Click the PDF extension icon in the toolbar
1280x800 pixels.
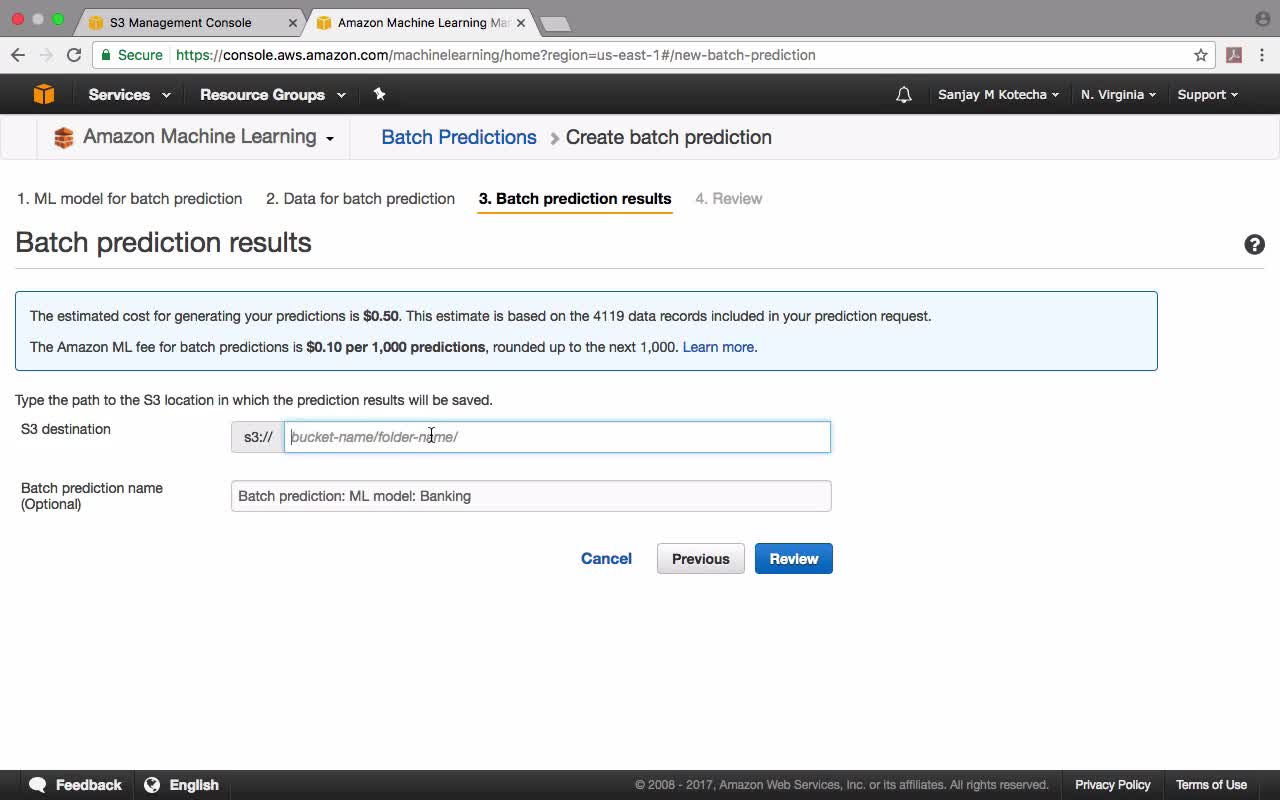tap(1234, 55)
